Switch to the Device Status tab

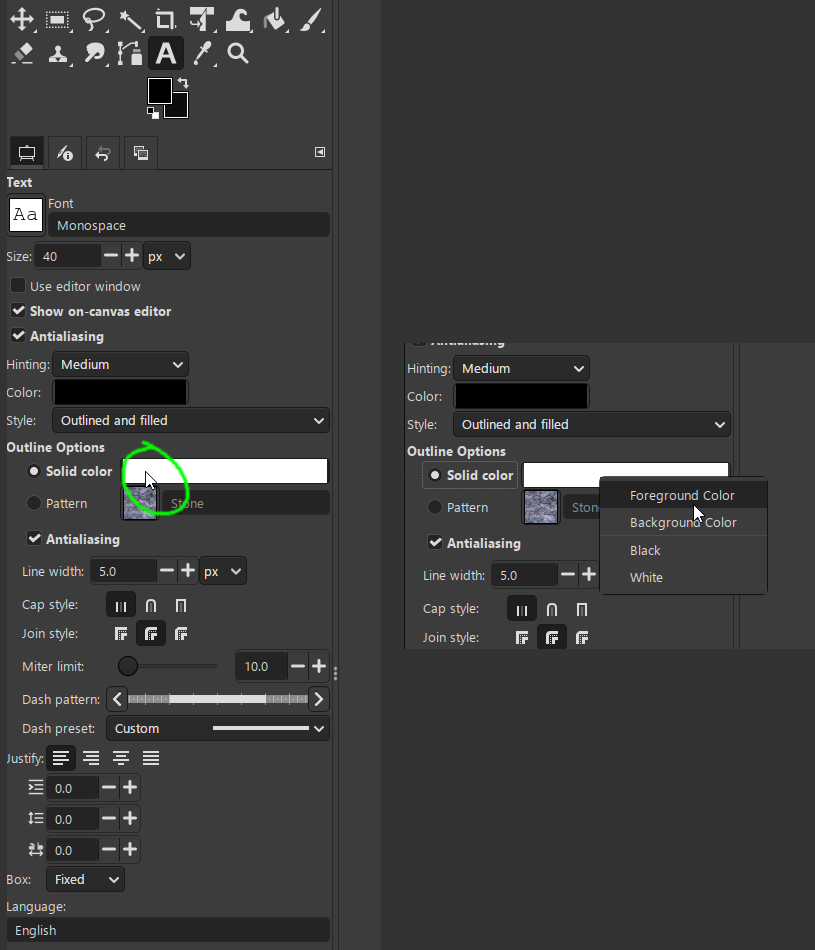[x=65, y=153]
